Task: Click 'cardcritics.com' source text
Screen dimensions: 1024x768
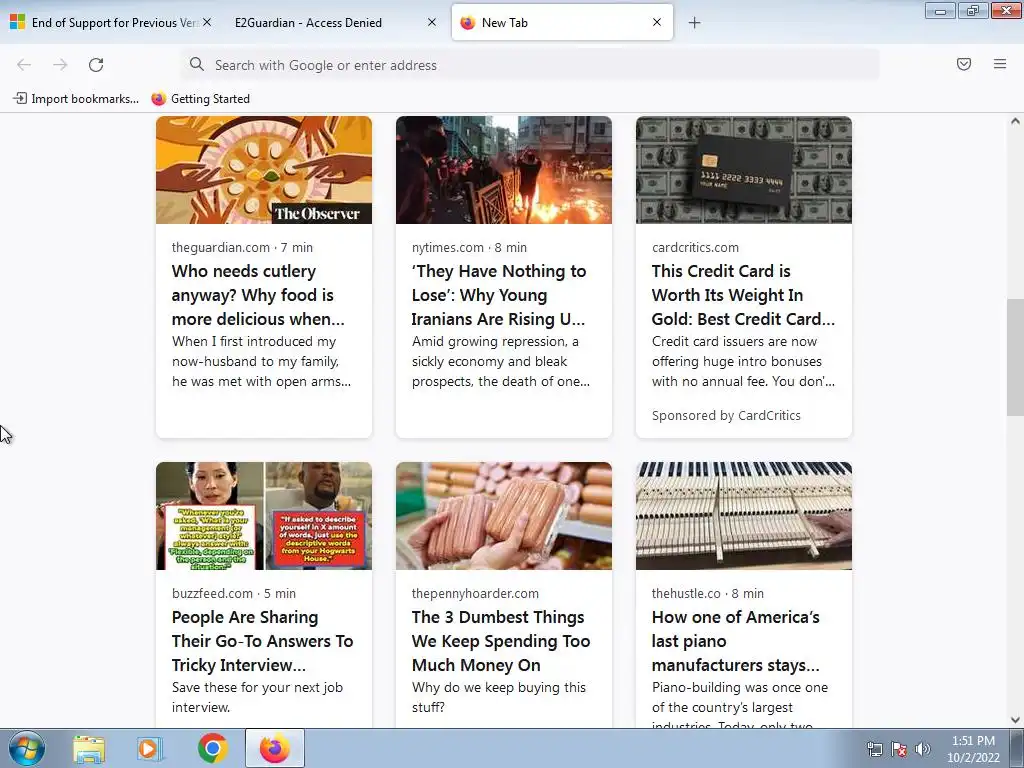Action: point(695,248)
